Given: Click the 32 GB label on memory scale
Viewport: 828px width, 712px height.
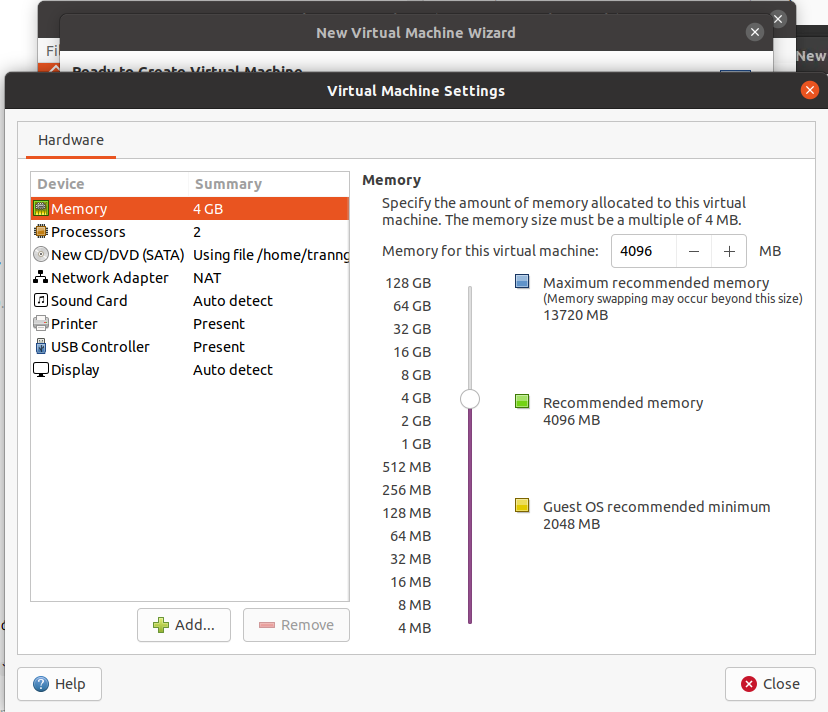Looking at the screenshot, I should 412,329.
